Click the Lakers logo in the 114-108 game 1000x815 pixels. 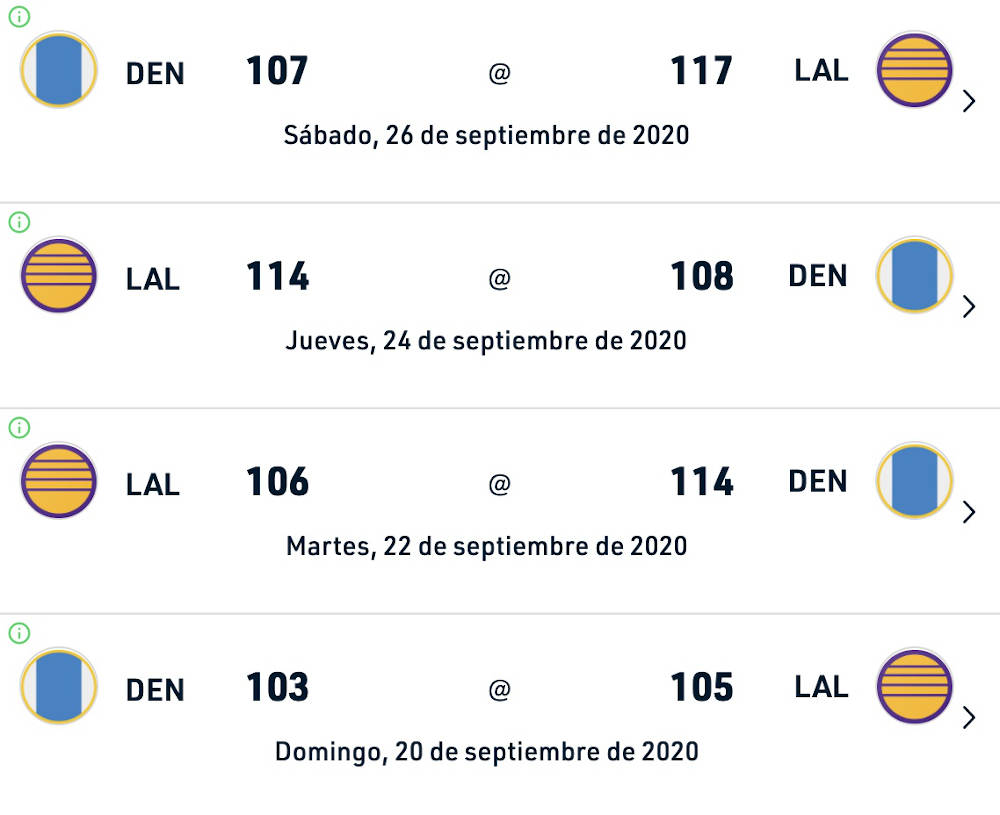[59, 275]
